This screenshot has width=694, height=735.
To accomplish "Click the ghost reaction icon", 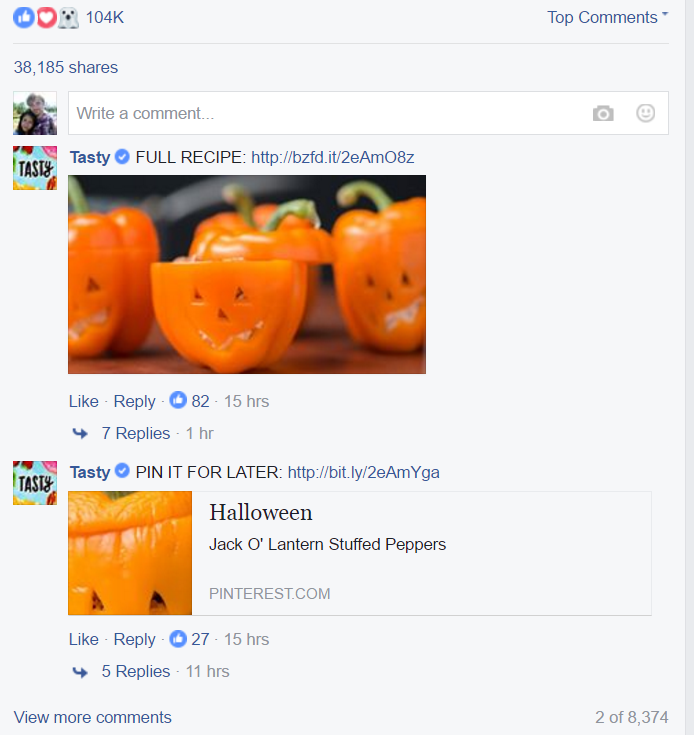I will 68,18.
